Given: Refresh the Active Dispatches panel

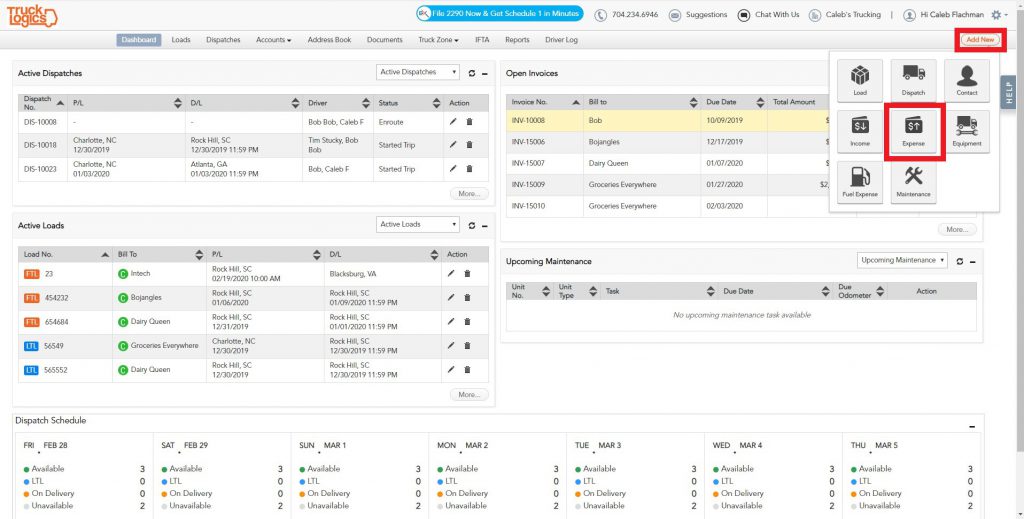Looking at the screenshot, I should tap(472, 73).
